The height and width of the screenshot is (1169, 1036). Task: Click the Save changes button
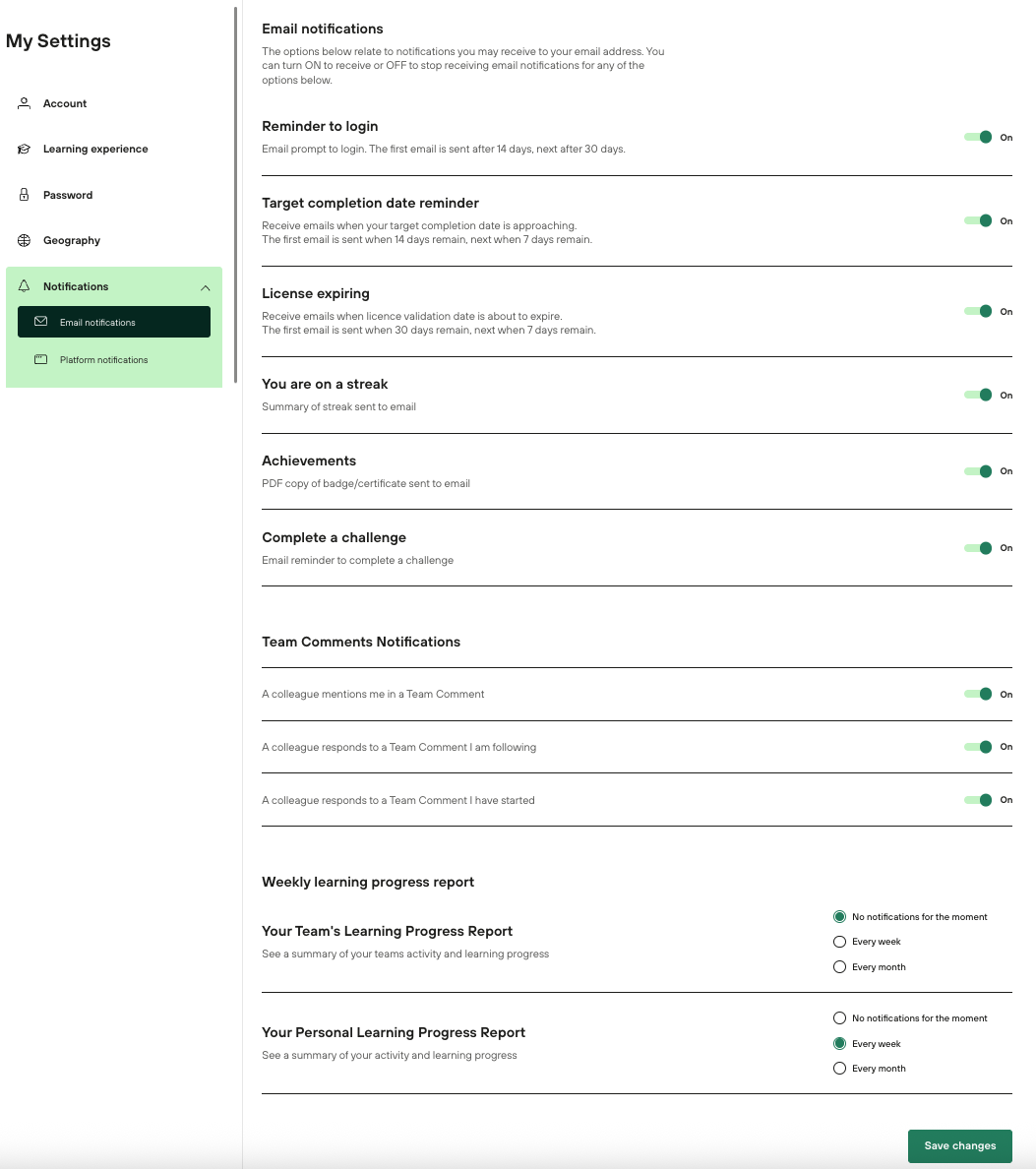(959, 1145)
